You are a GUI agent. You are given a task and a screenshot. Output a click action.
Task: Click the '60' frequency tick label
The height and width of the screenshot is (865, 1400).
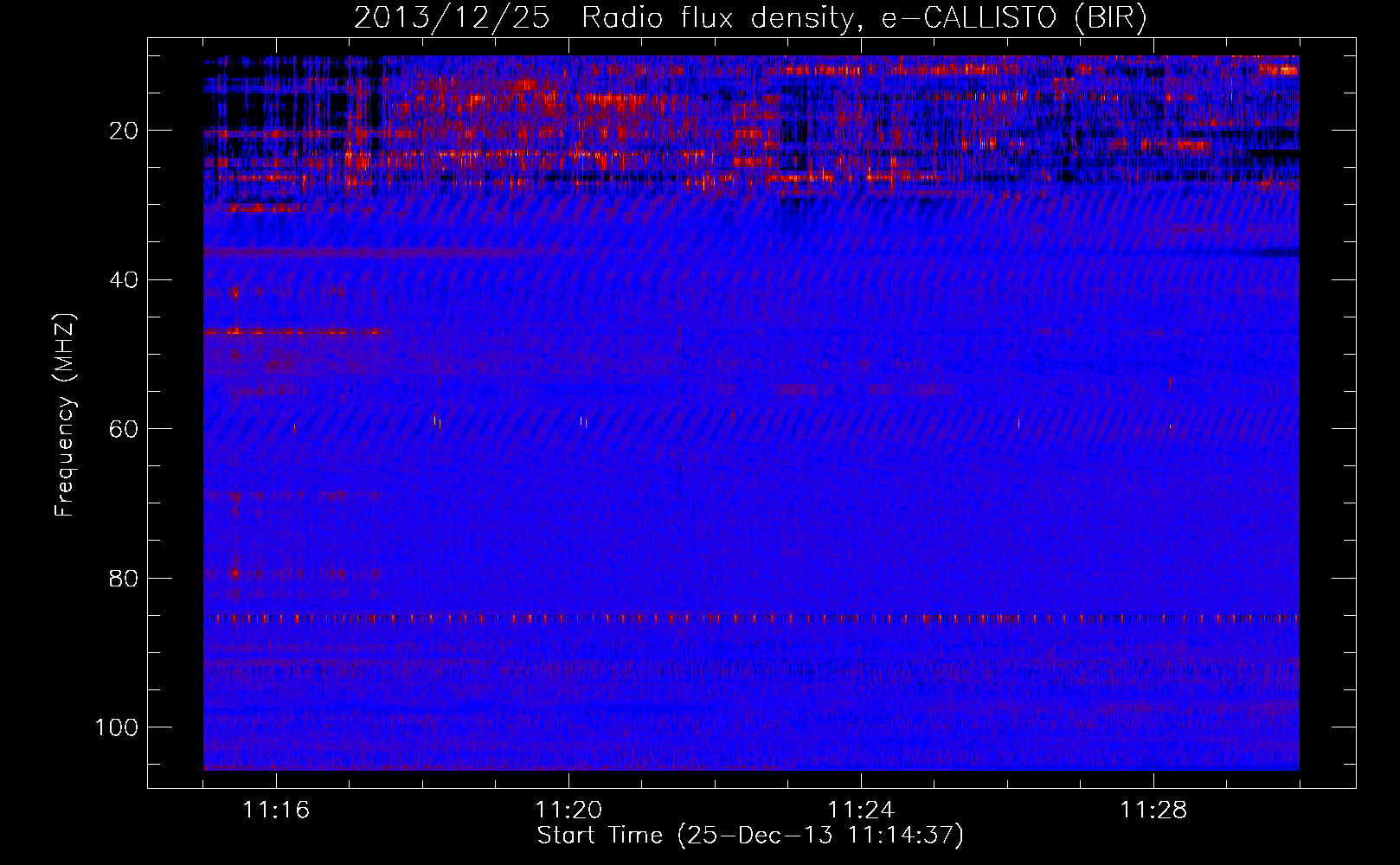[x=124, y=429]
